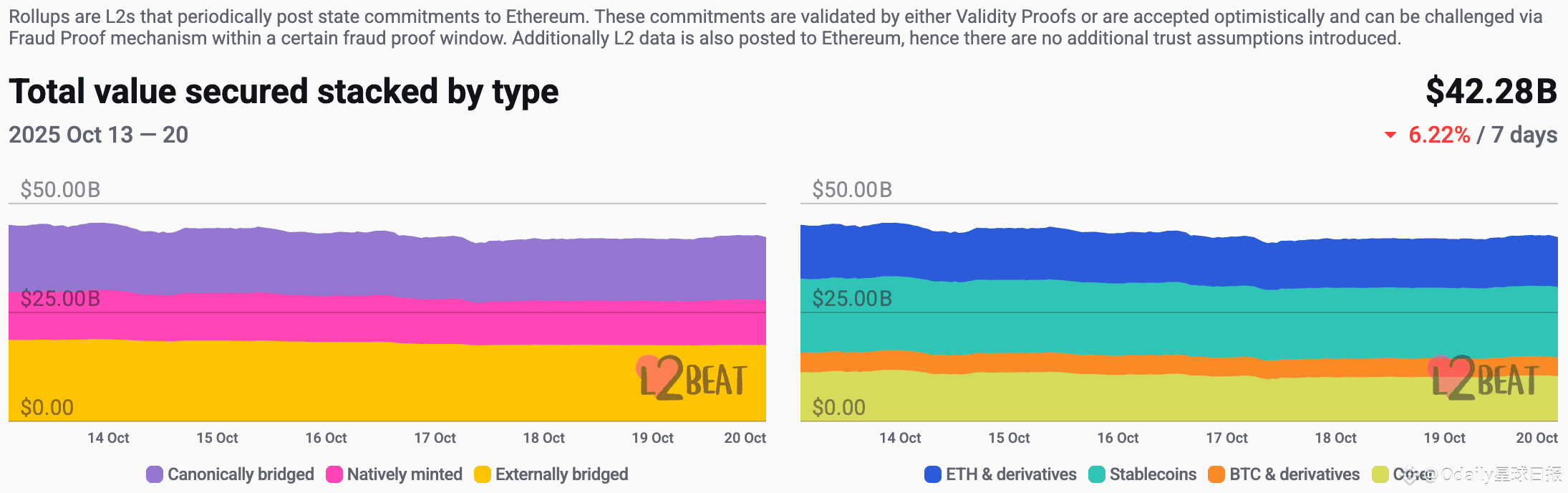Click the pink Natively minted legend swatch
The height and width of the screenshot is (493, 1568).
point(334,474)
